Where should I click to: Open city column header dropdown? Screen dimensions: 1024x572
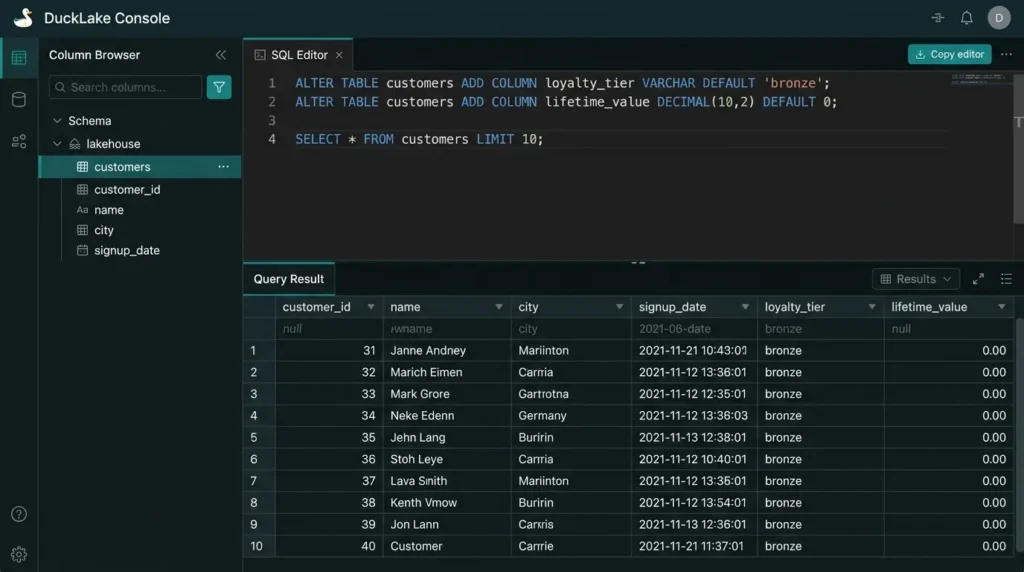pos(619,307)
